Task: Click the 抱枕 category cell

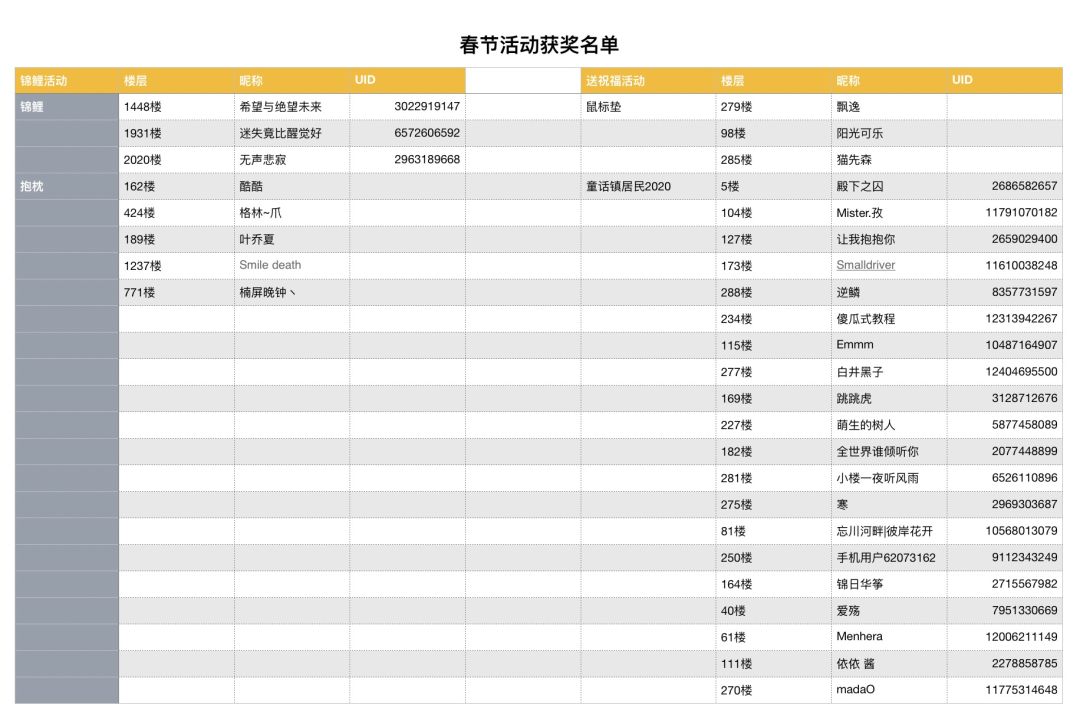Action: (67, 186)
